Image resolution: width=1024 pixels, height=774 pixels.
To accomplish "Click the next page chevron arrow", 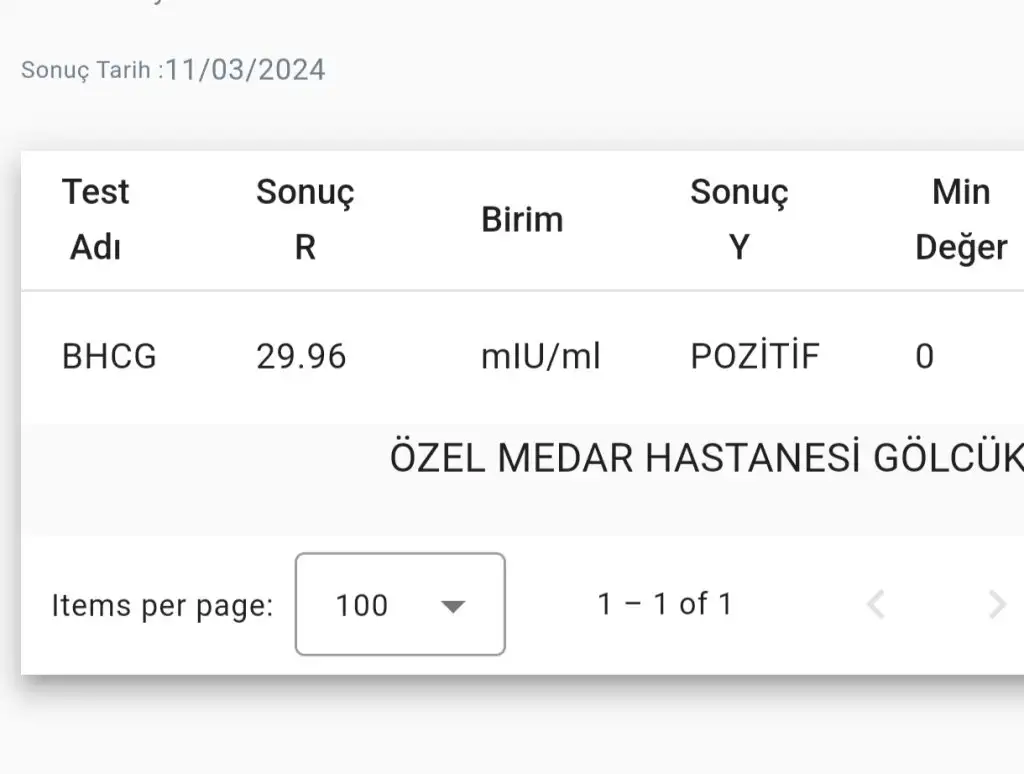I will click(x=996, y=604).
